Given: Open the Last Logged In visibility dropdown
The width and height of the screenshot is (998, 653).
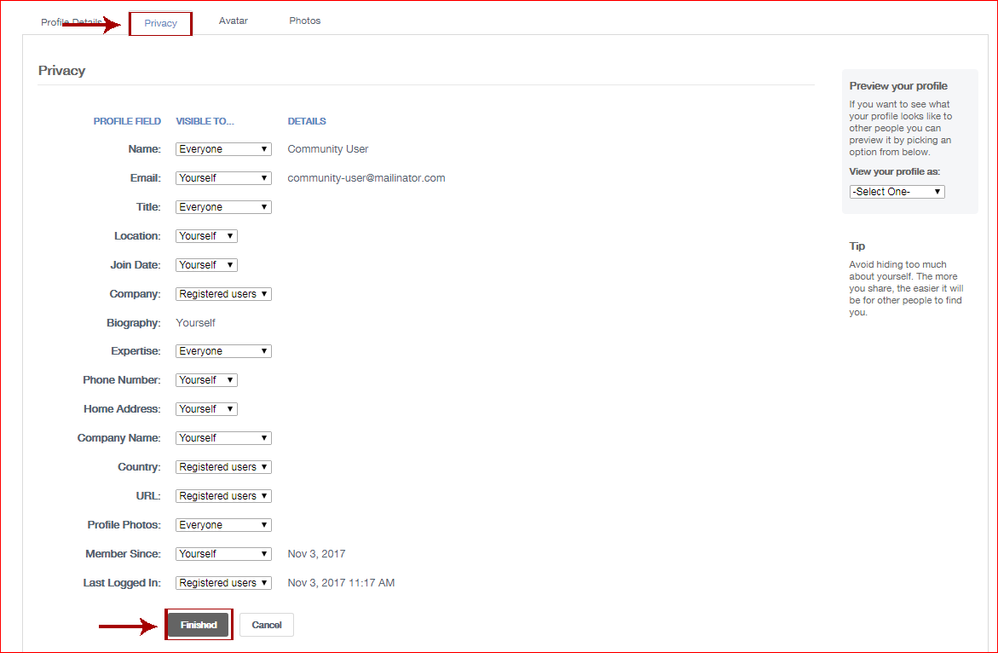Looking at the screenshot, I should [223, 583].
